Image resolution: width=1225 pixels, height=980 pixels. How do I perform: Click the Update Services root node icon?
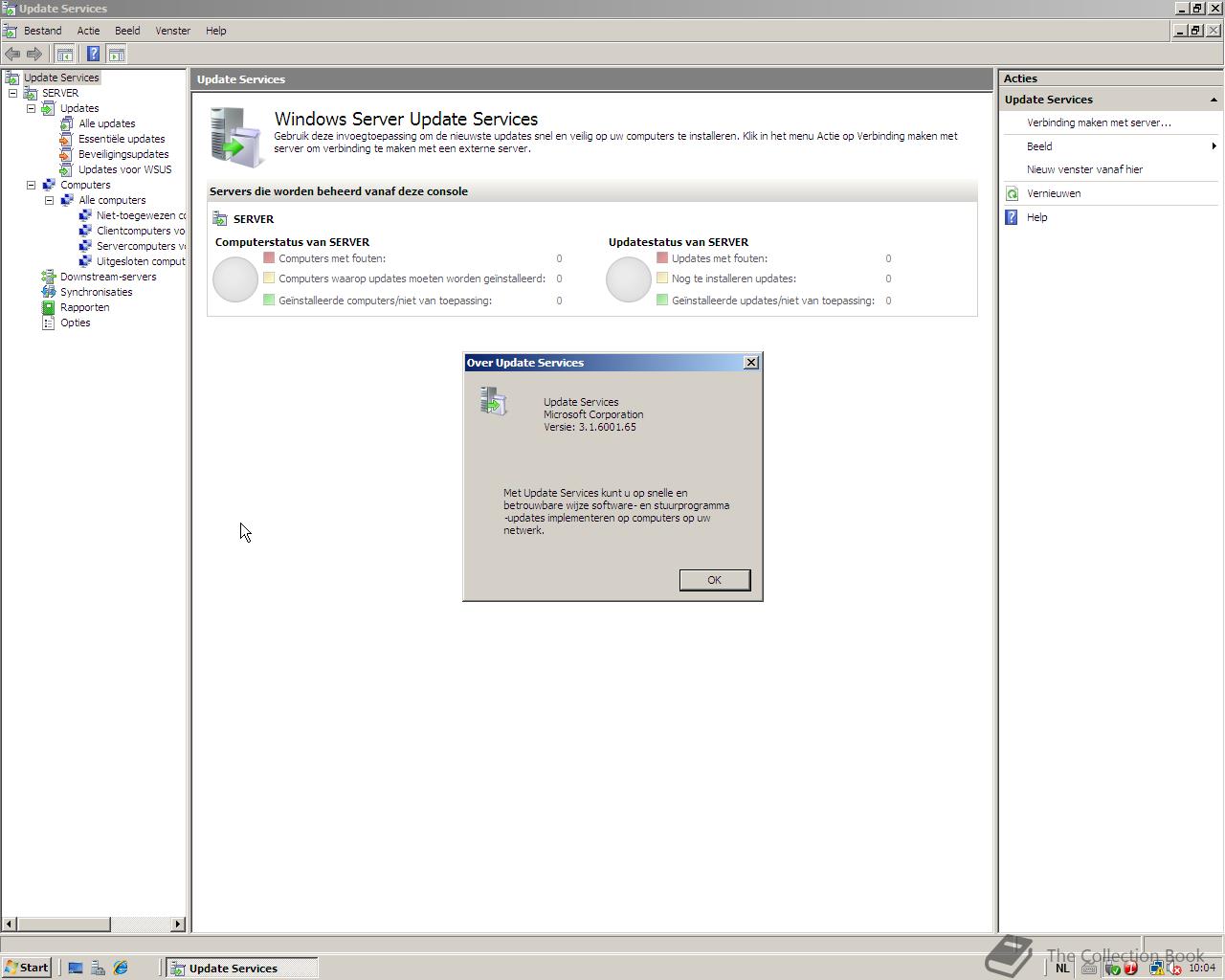click(x=11, y=78)
